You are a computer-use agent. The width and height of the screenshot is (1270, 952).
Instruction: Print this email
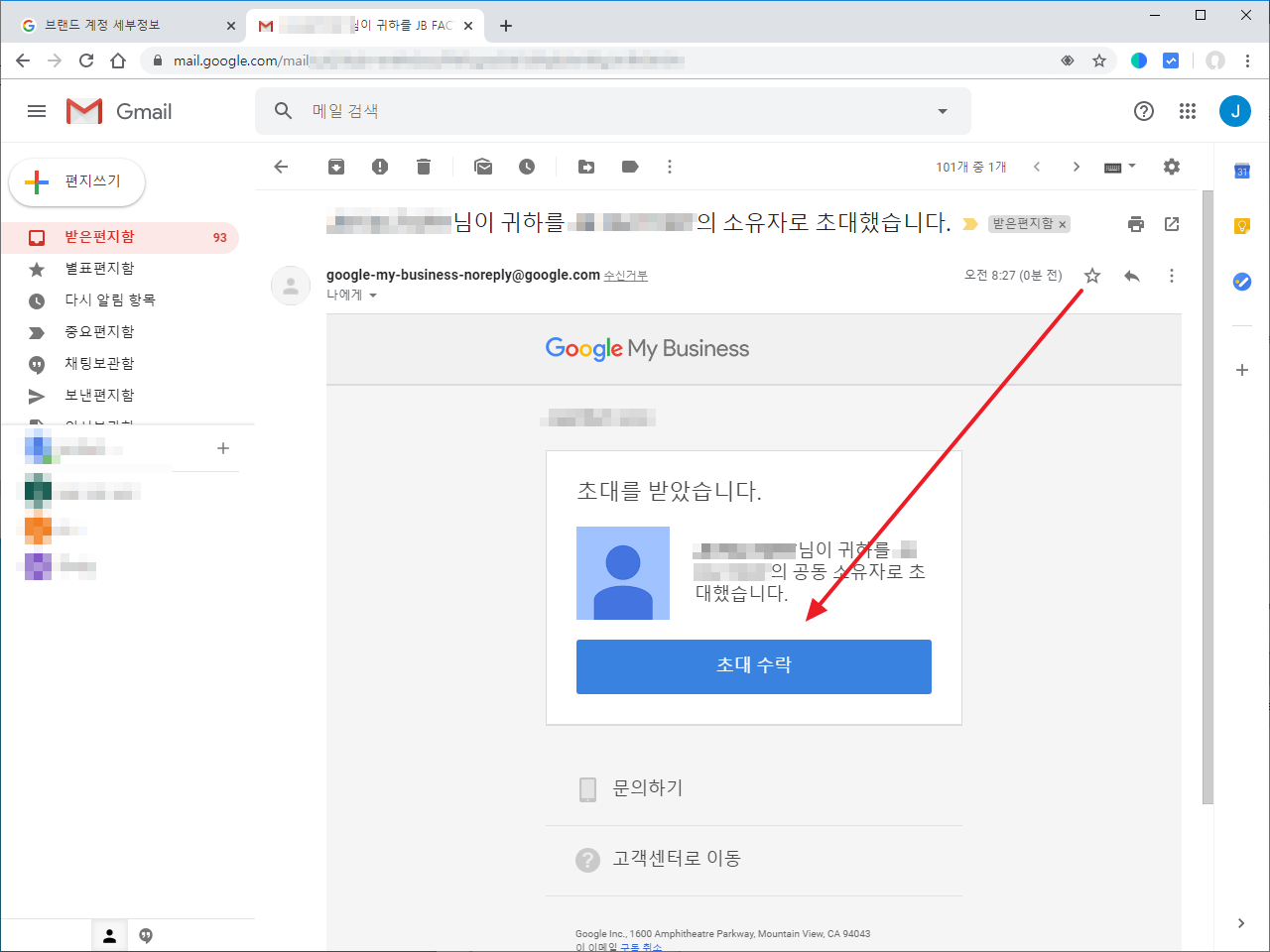point(1136,224)
